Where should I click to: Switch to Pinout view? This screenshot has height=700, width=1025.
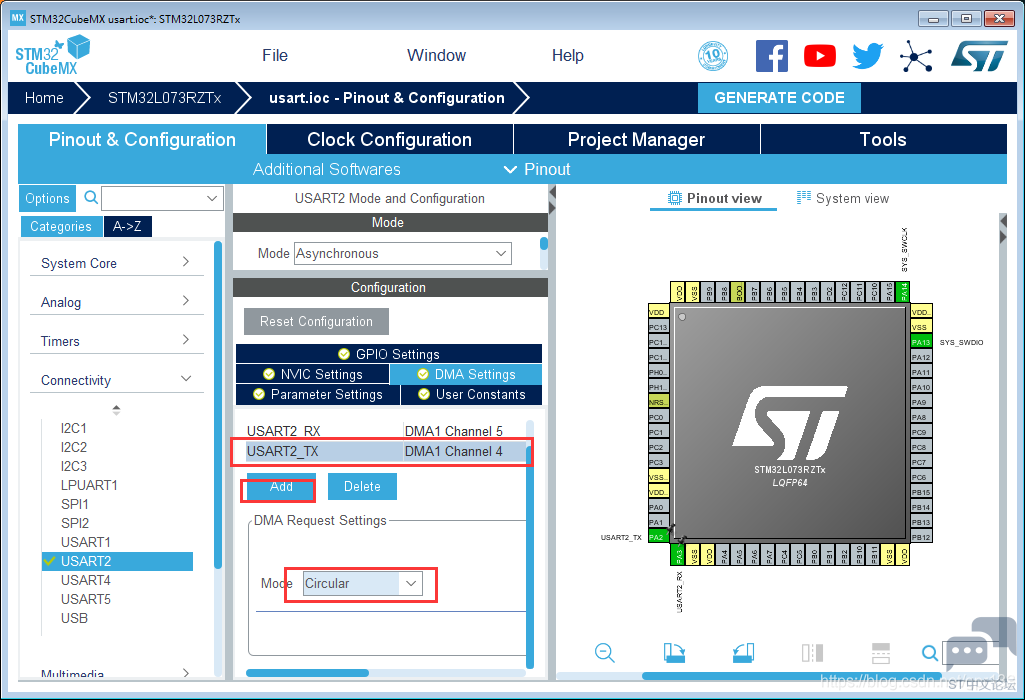[714, 198]
